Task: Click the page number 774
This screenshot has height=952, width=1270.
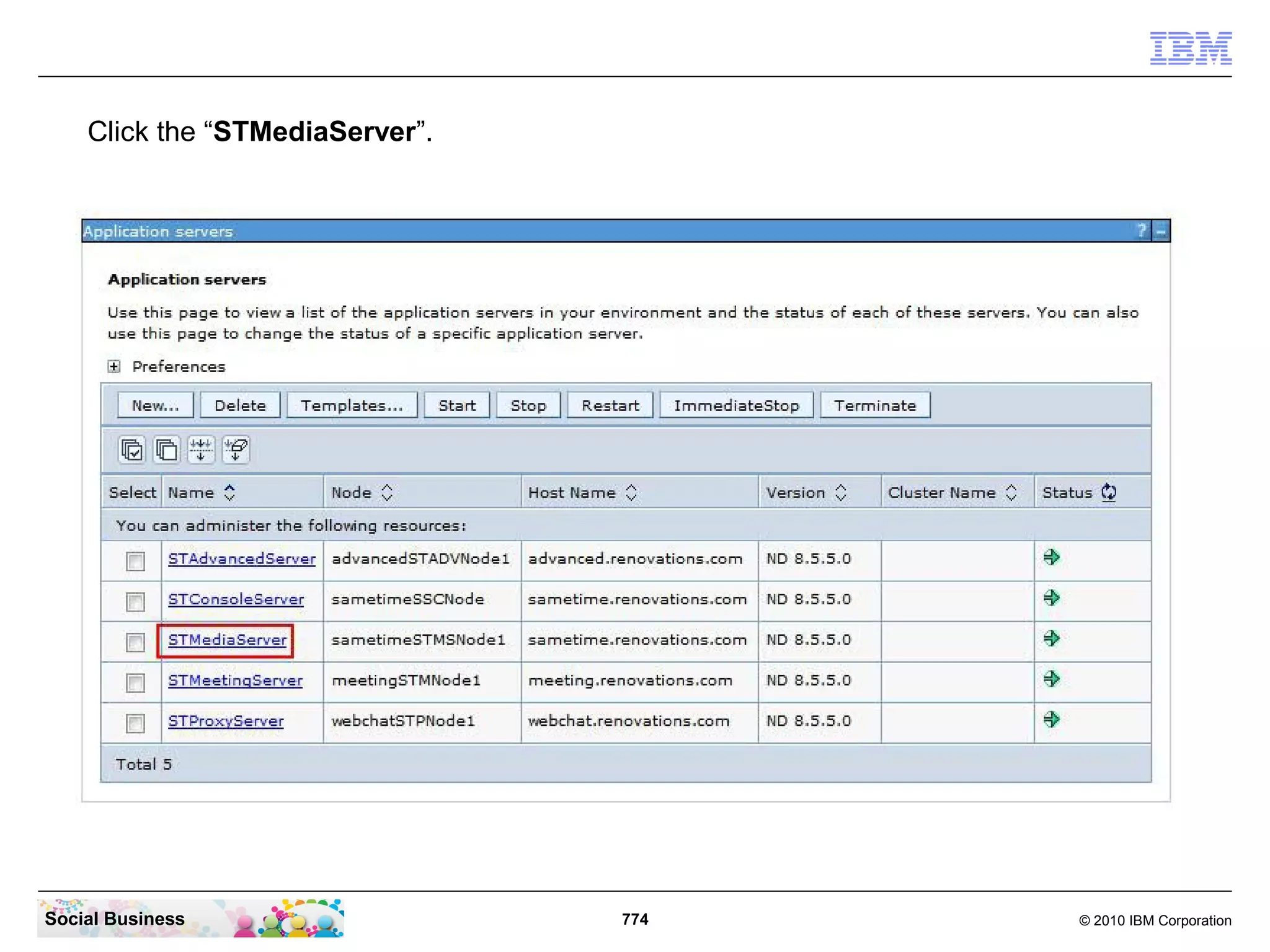Action: 635,919
